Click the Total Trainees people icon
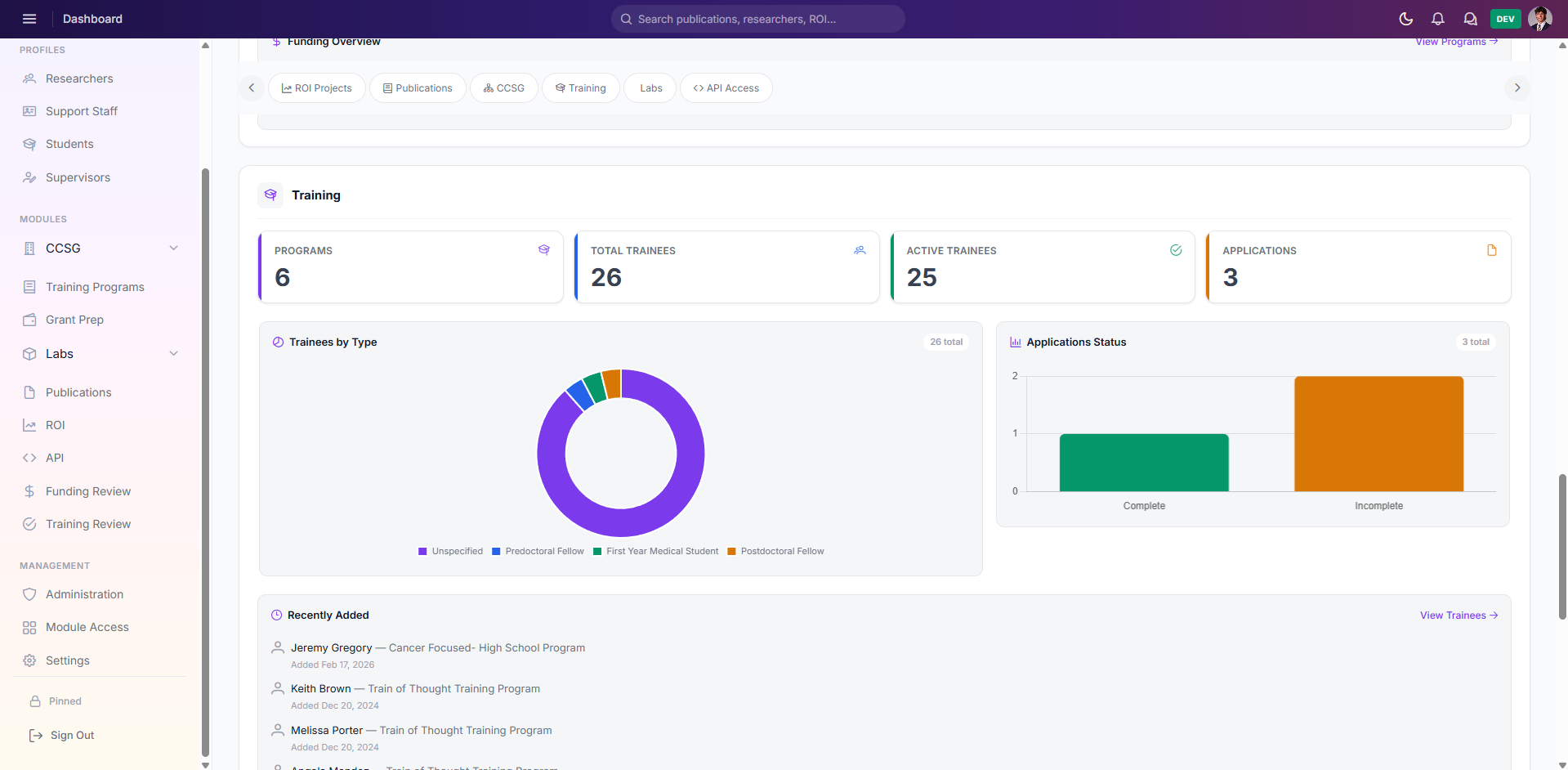 [x=860, y=250]
